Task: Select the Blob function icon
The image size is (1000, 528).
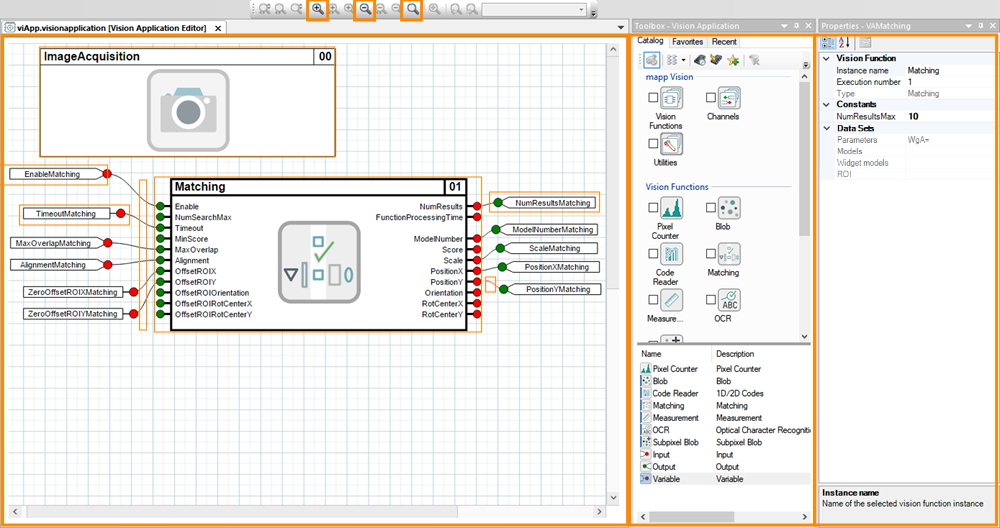Action: (729, 208)
